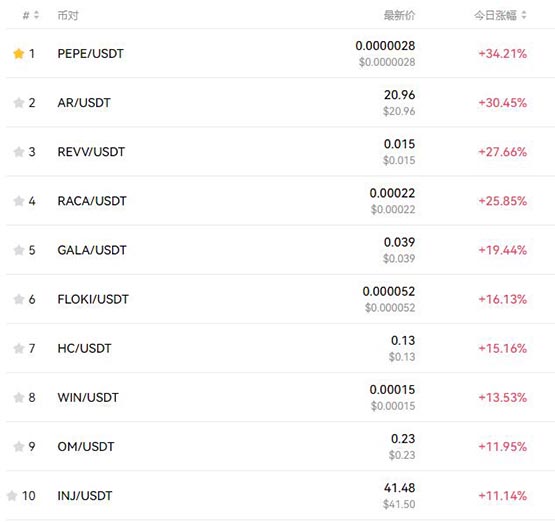Unfavorite the PEPE/USDT gold star

tap(18, 54)
